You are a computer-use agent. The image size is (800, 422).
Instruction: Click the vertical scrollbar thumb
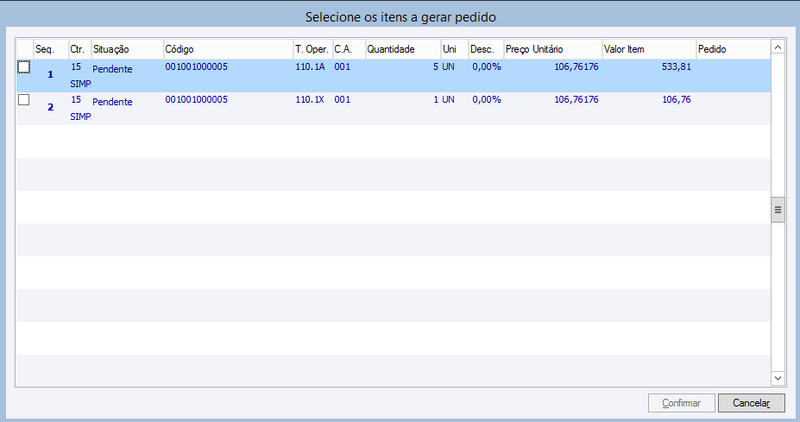[x=778, y=210]
